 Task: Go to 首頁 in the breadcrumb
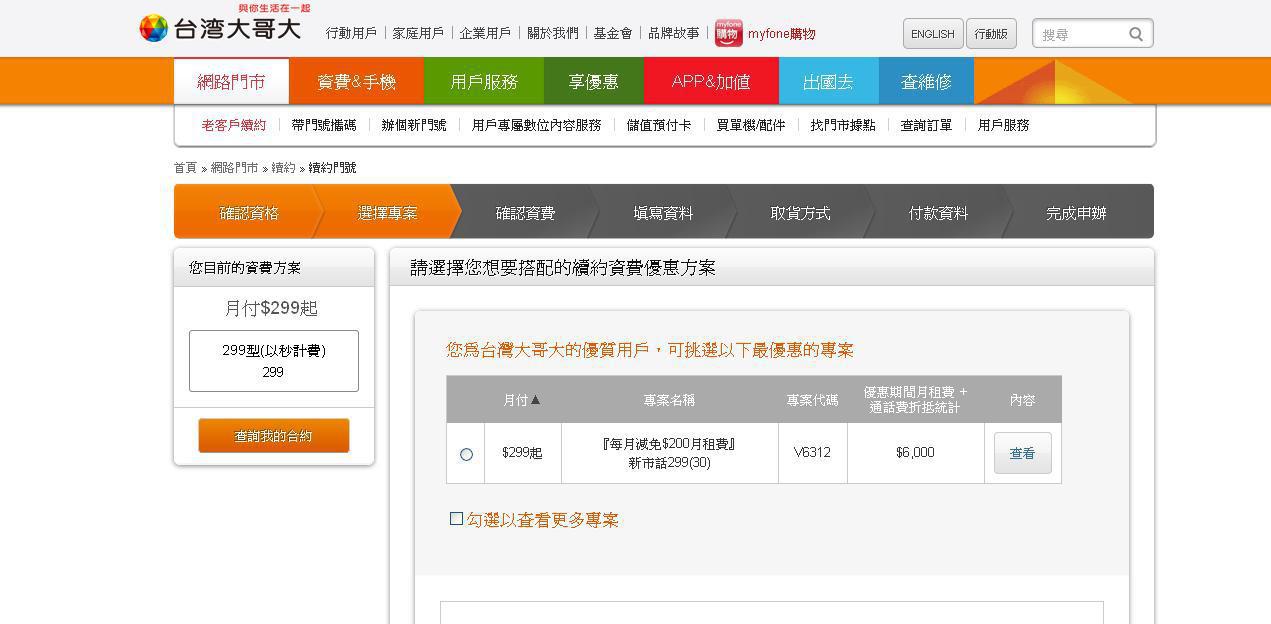coord(185,168)
